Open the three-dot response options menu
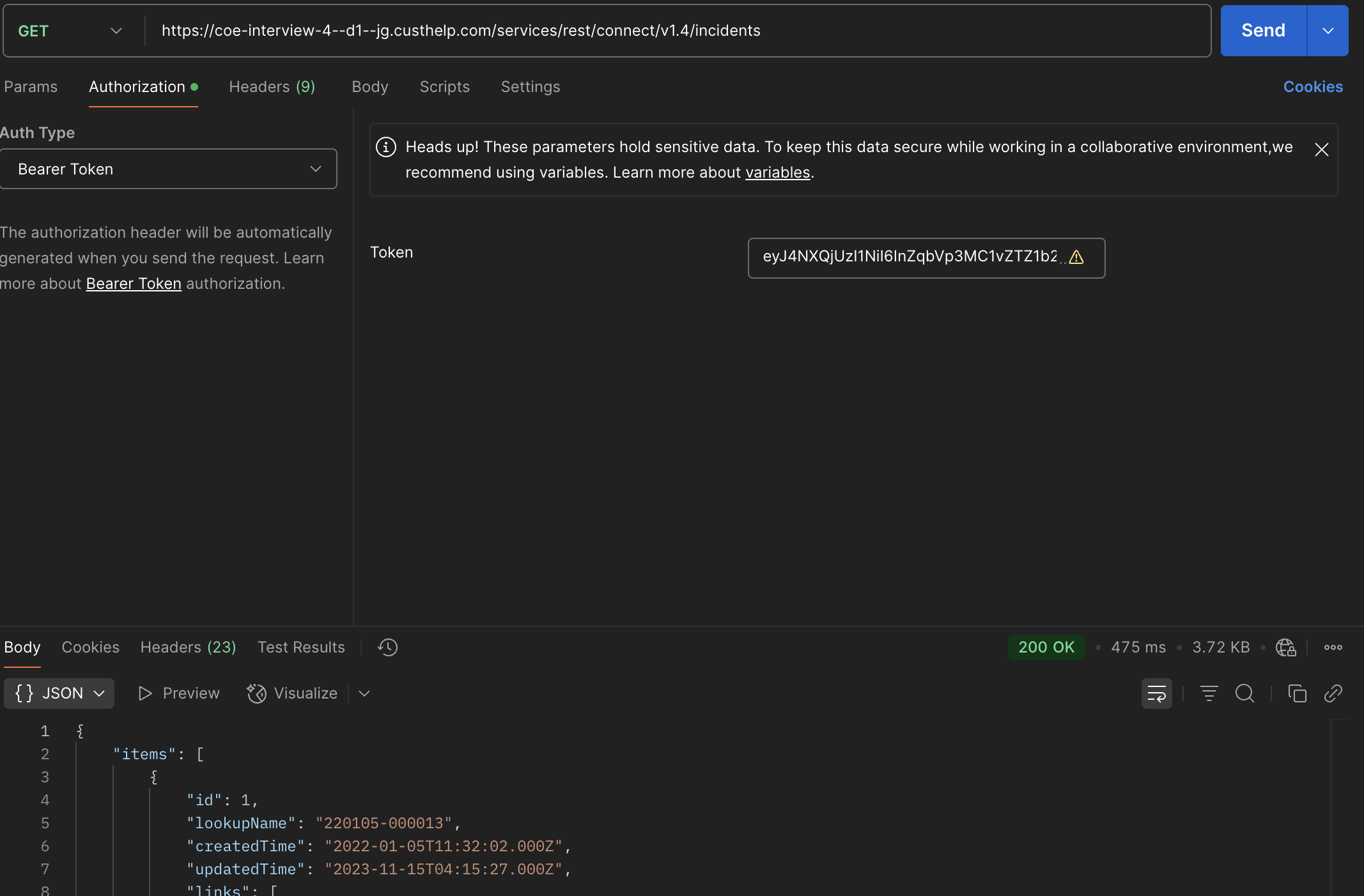The height and width of the screenshot is (896, 1364). coord(1333,647)
